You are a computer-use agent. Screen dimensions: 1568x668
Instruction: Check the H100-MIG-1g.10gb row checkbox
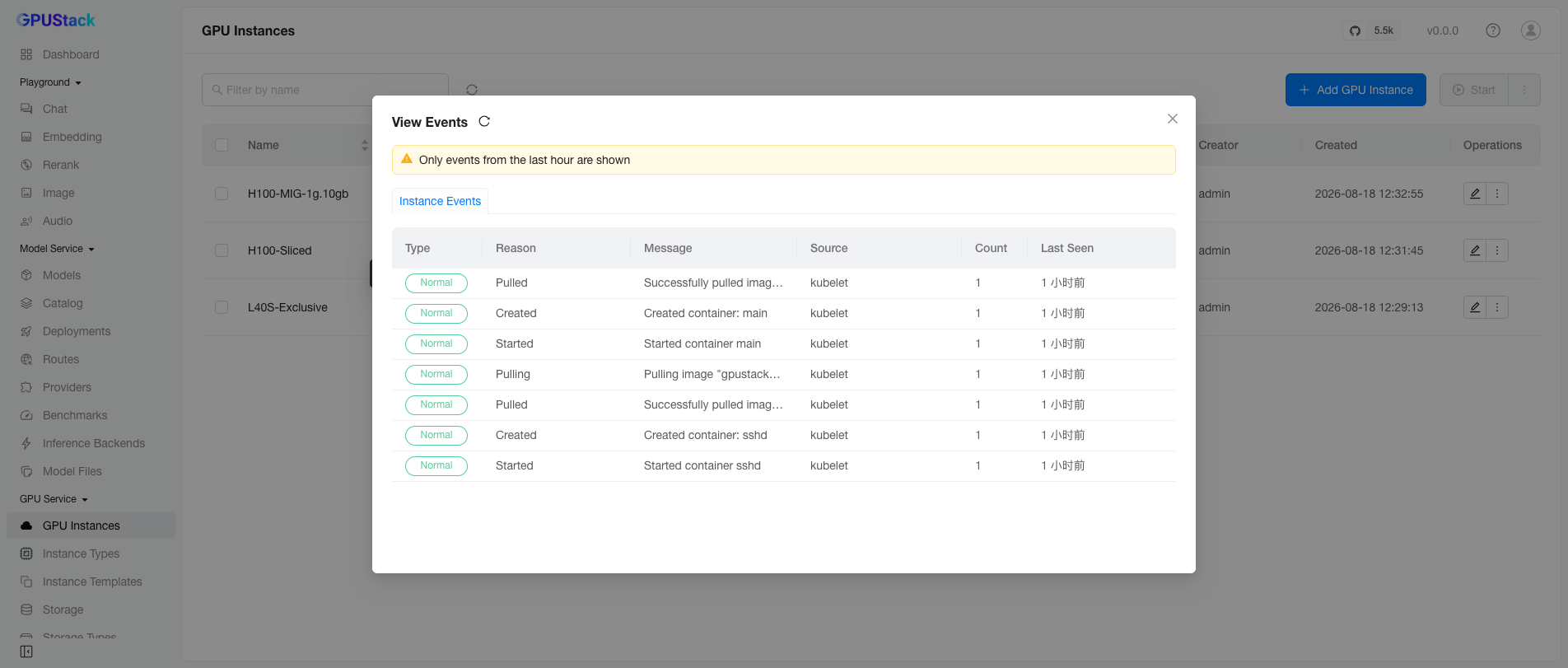point(222,194)
